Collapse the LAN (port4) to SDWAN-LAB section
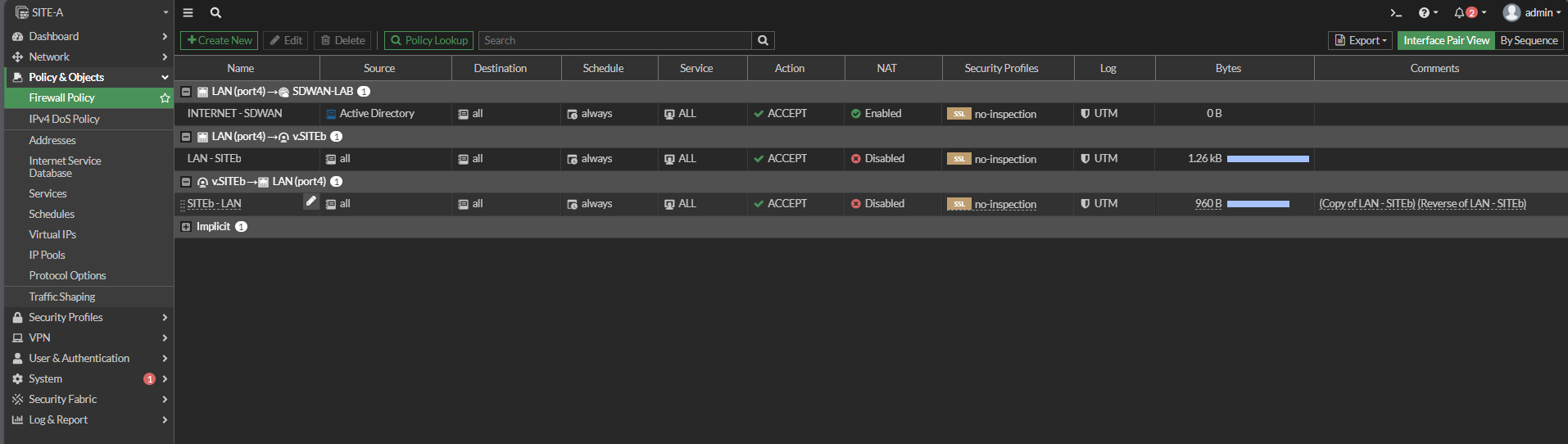This screenshot has height=444, width=1568. [x=186, y=92]
